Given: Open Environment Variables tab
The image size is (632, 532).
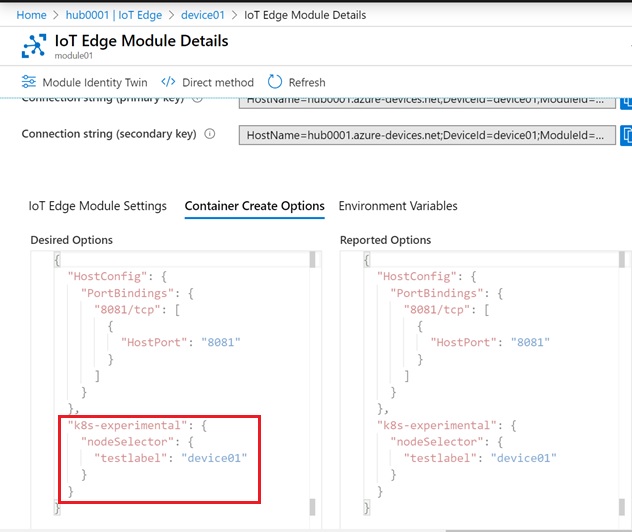Looking at the screenshot, I should (398, 206).
